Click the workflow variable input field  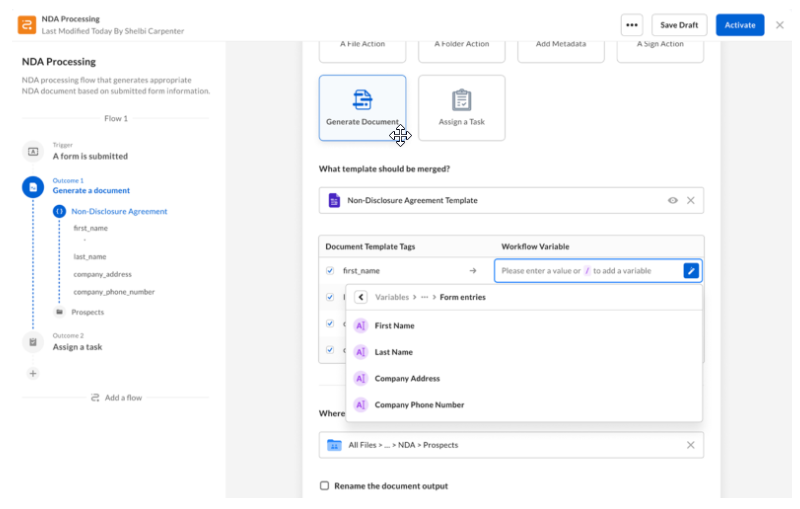pos(588,271)
